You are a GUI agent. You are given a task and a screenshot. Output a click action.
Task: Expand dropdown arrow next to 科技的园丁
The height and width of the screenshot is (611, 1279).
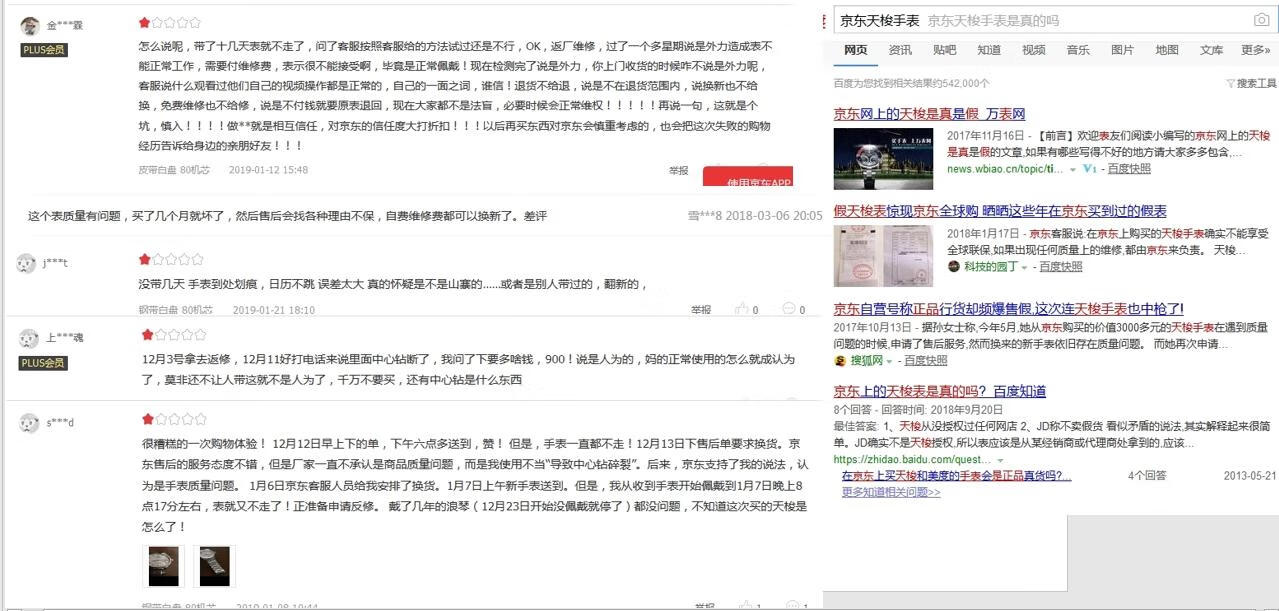click(x=1024, y=268)
